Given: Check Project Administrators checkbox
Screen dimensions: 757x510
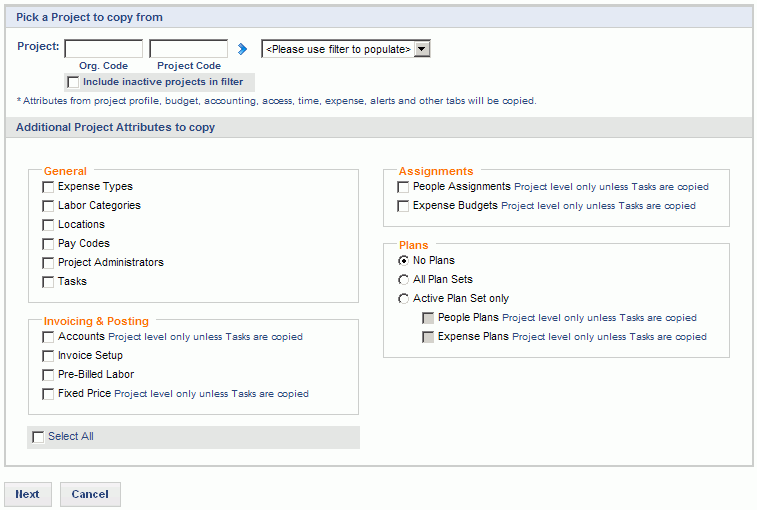Looking at the screenshot, I should (48, 263).
